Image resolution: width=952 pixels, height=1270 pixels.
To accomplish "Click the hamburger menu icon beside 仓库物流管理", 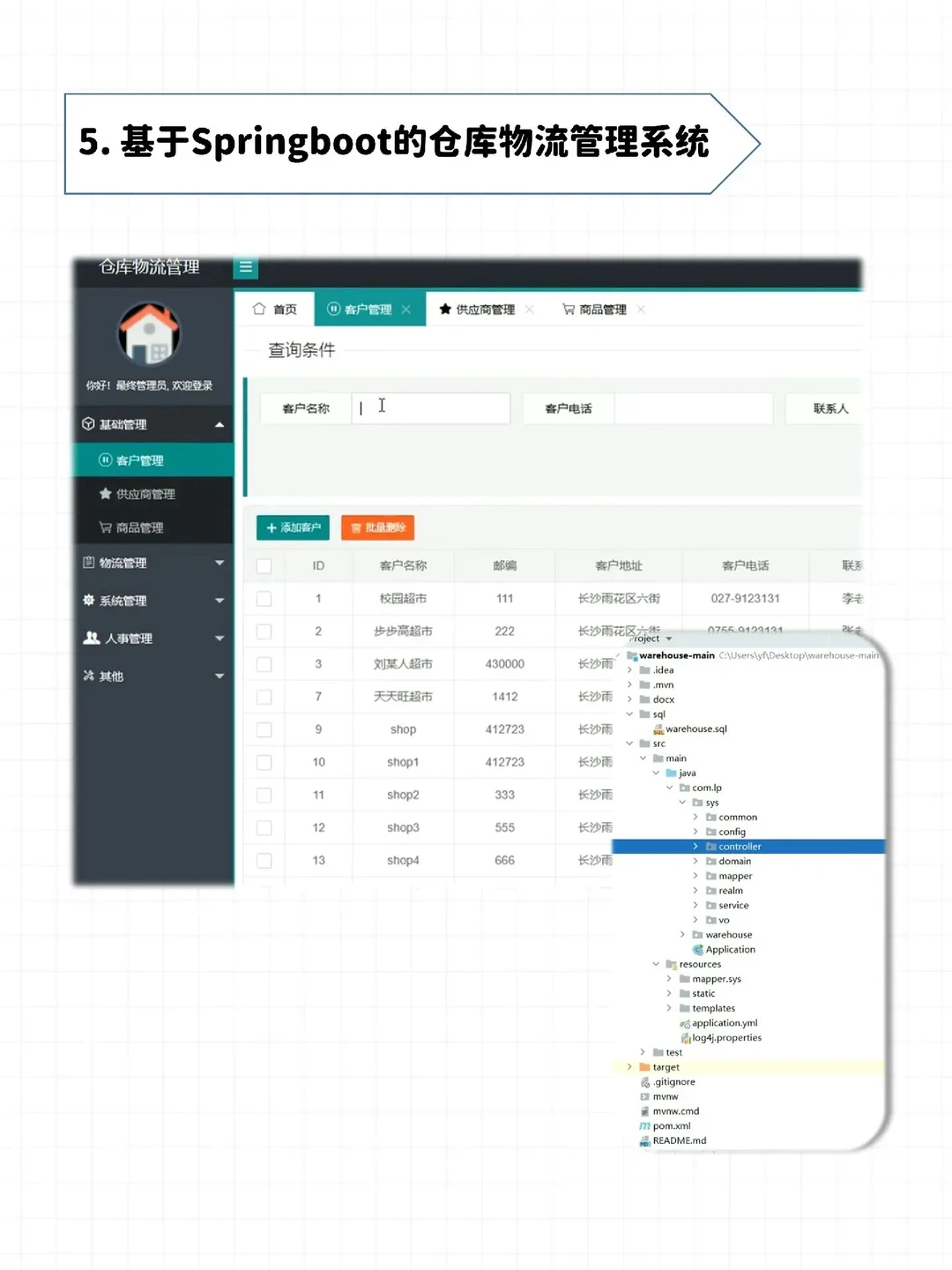I will tap(246, 268).
